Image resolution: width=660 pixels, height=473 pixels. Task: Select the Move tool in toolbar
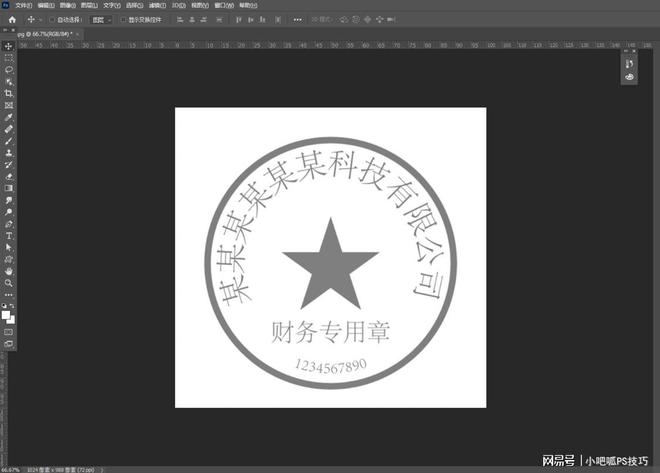(x=9, y=47)
